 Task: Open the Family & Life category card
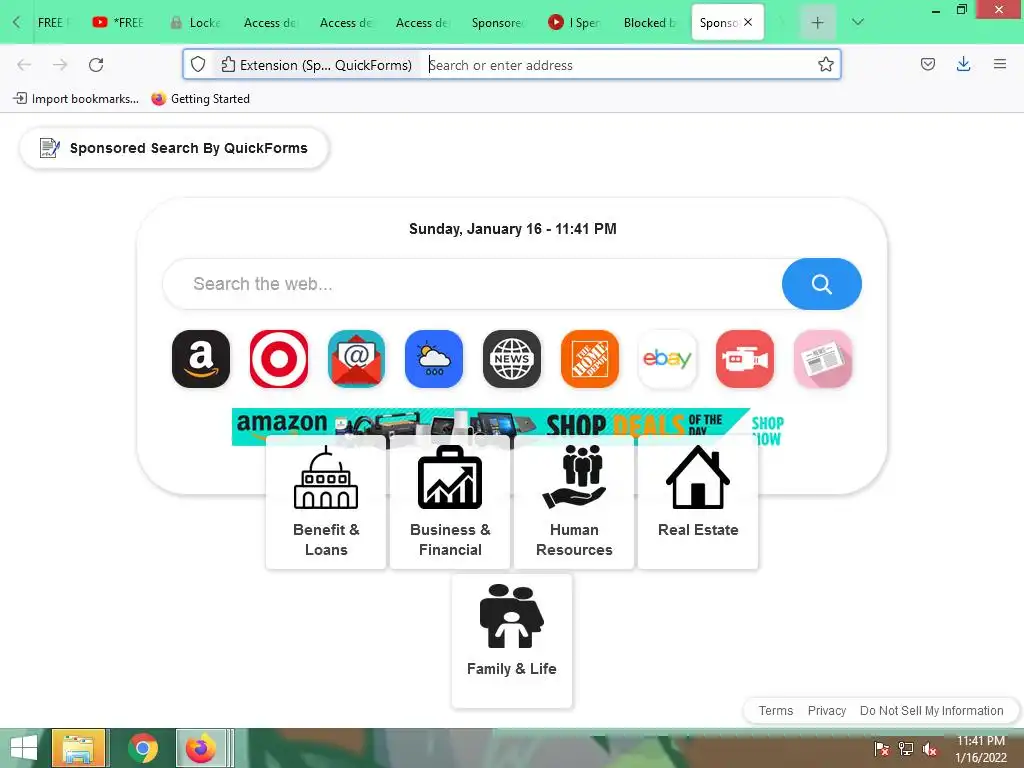pos(512,641)
